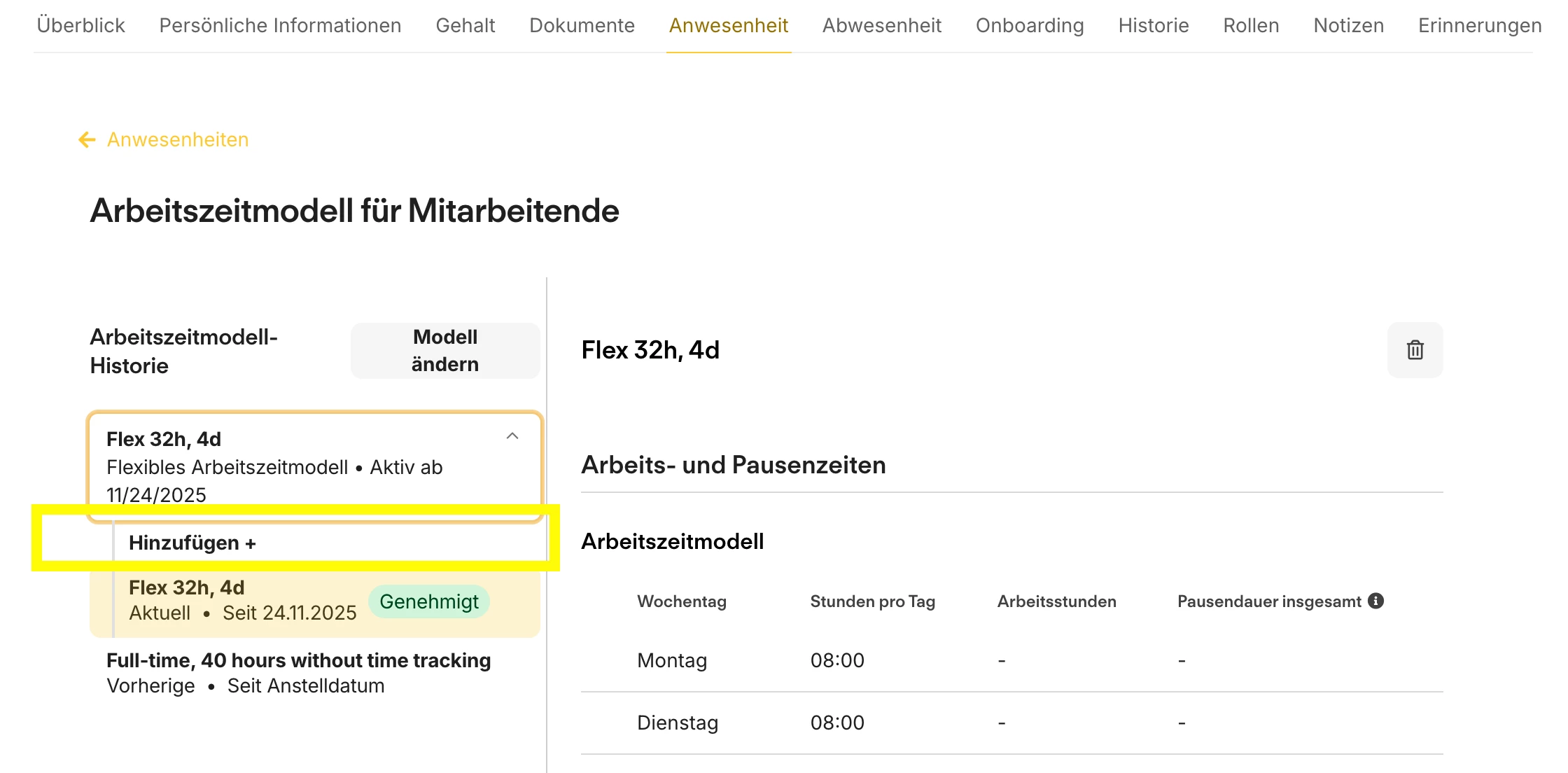Go to the Rollen tab
1568x773 pixels.
[x=1250, y=25]
